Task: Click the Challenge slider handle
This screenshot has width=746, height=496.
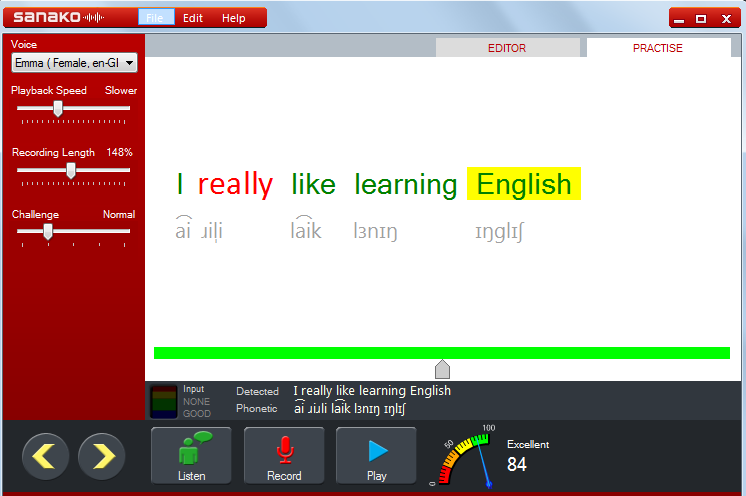Action: [x=47, y=231]
